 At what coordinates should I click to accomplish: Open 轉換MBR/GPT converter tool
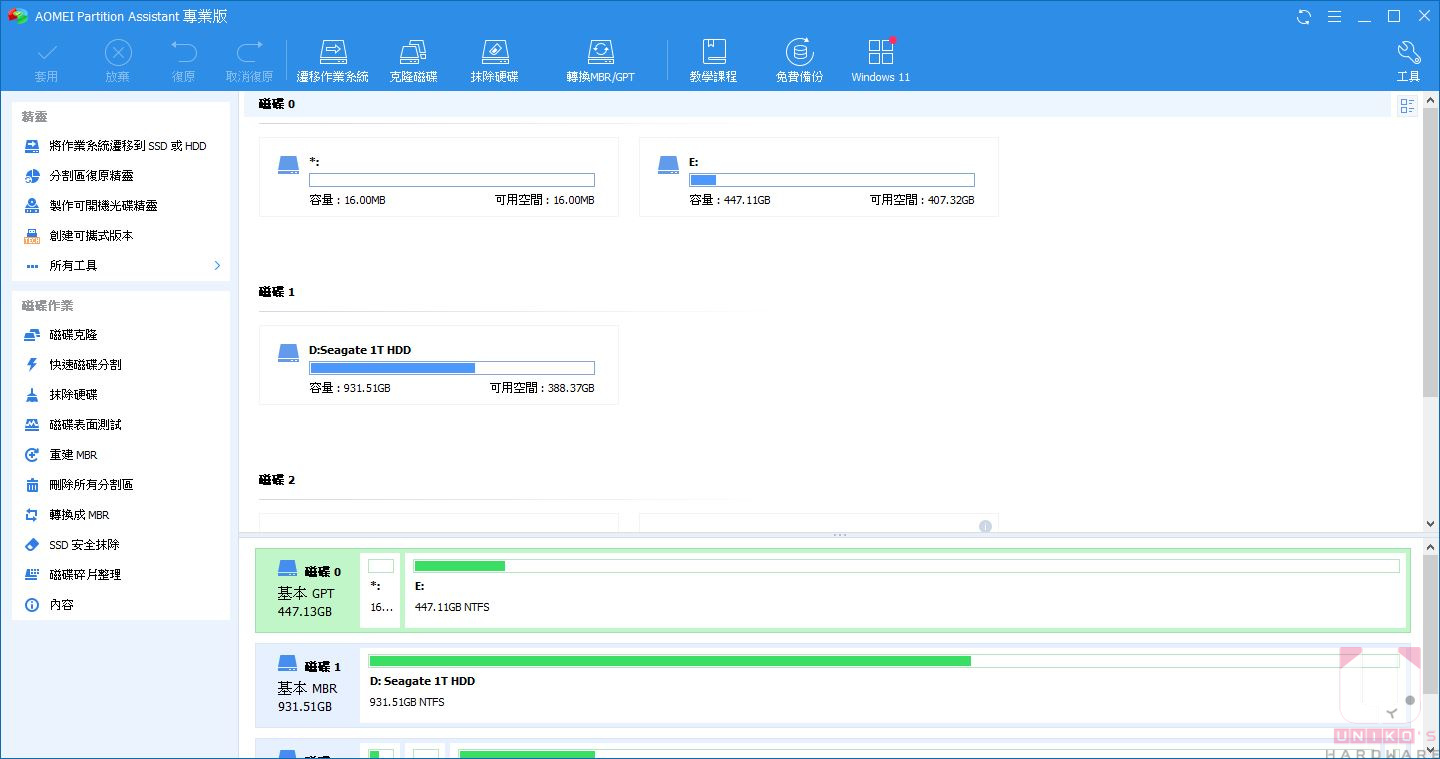[600, 61]
